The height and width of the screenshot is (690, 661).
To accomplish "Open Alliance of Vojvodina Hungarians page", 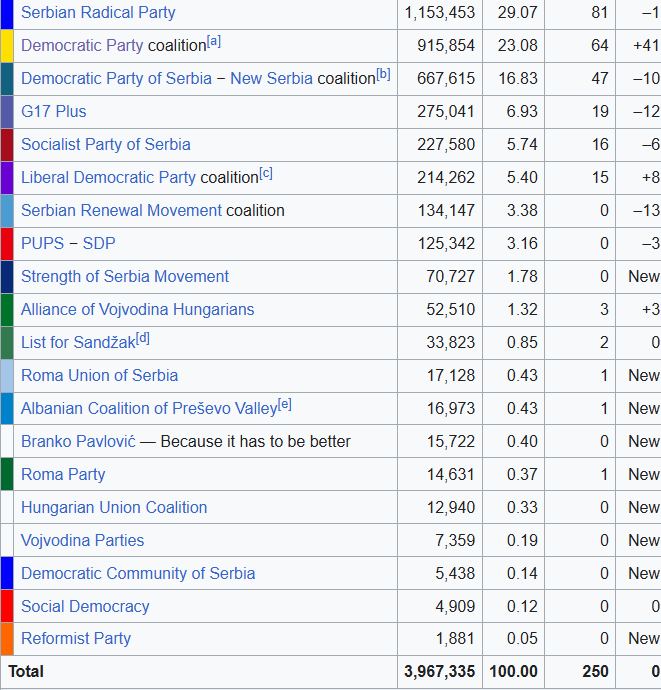I will tap(137, 310).
